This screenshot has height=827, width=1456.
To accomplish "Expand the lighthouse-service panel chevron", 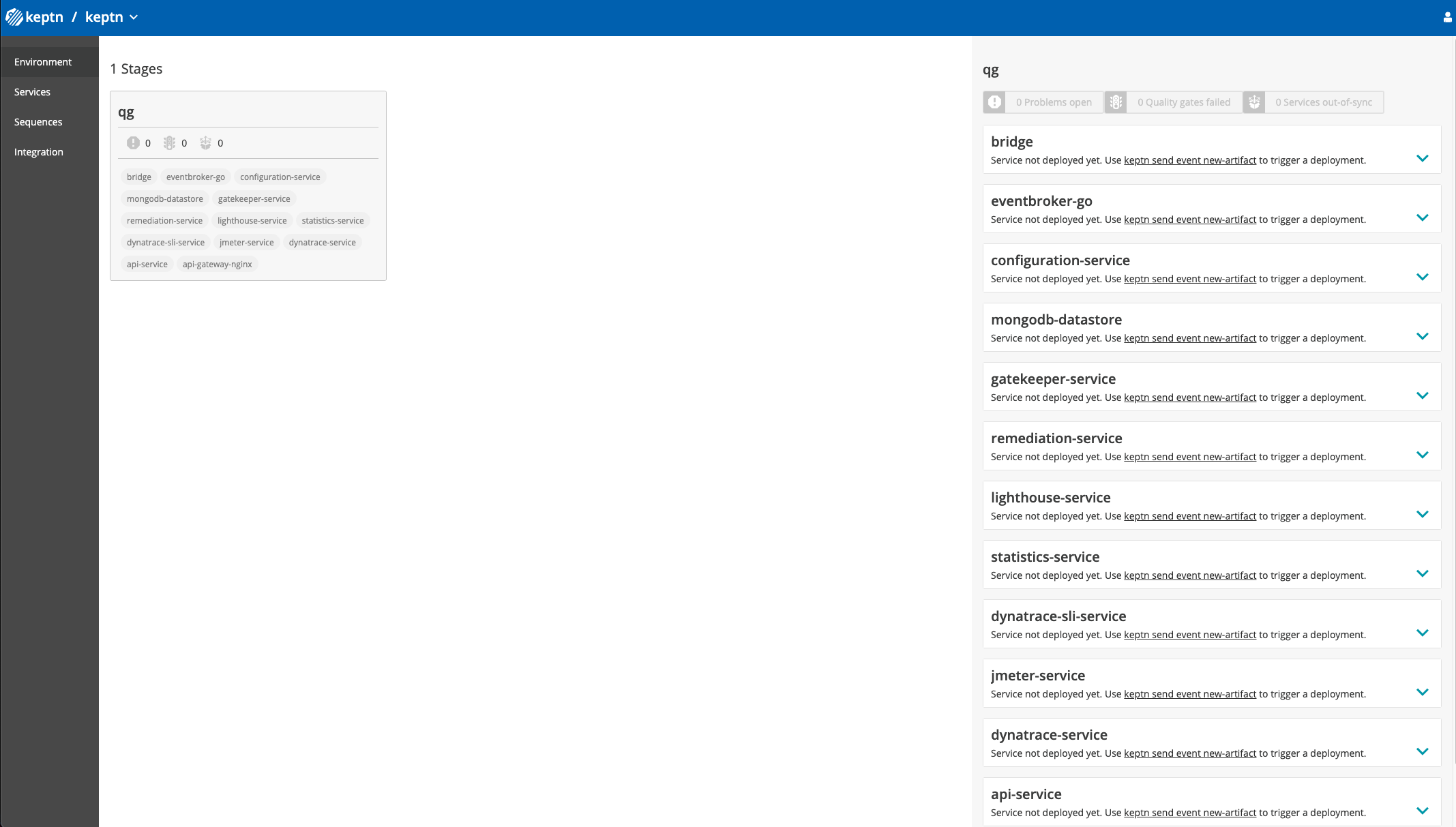I will (1422, 514).
